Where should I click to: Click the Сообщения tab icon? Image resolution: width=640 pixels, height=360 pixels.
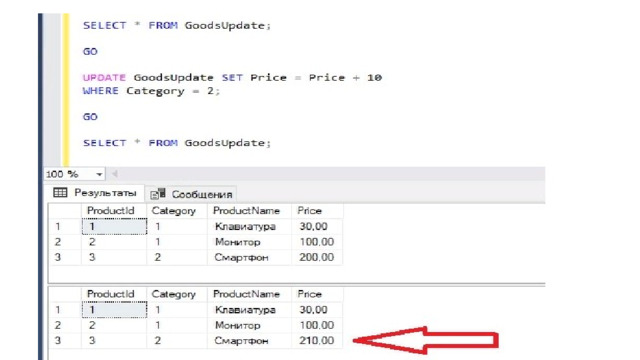[158, 194]
